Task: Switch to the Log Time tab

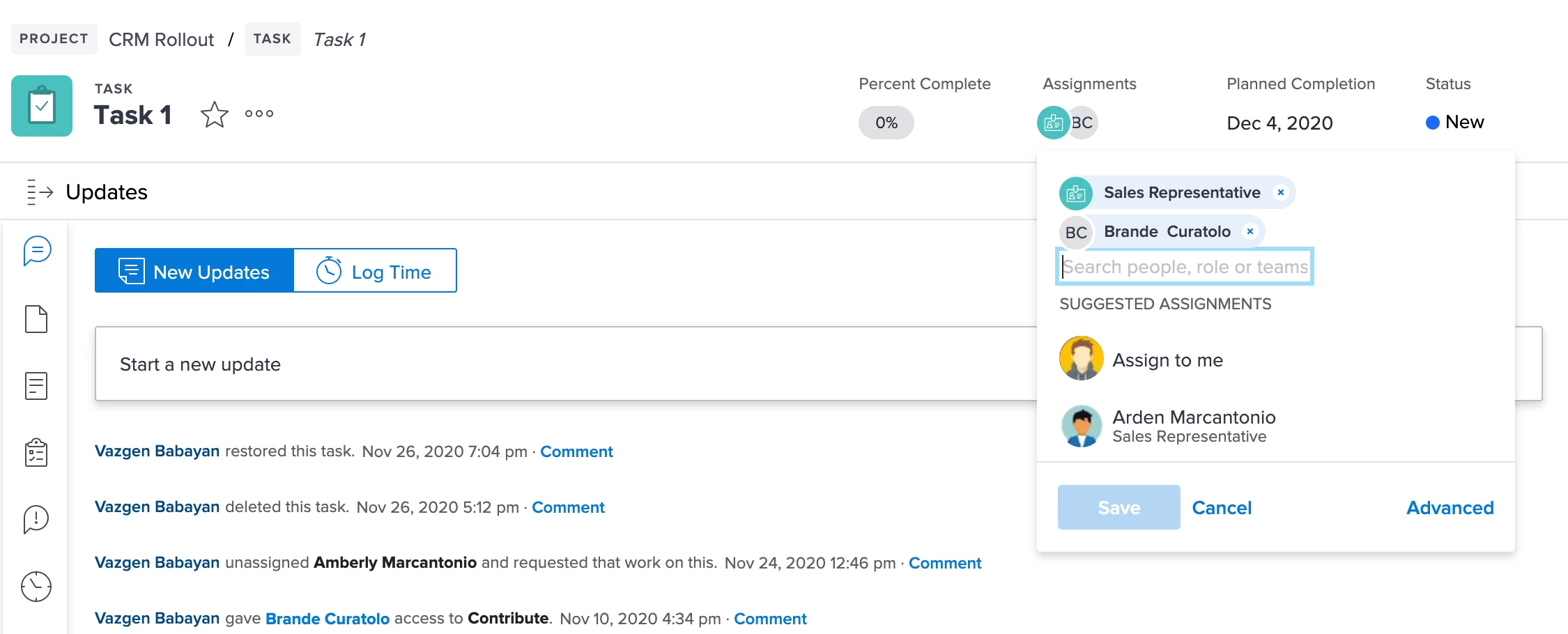Action: coord(375,271)
